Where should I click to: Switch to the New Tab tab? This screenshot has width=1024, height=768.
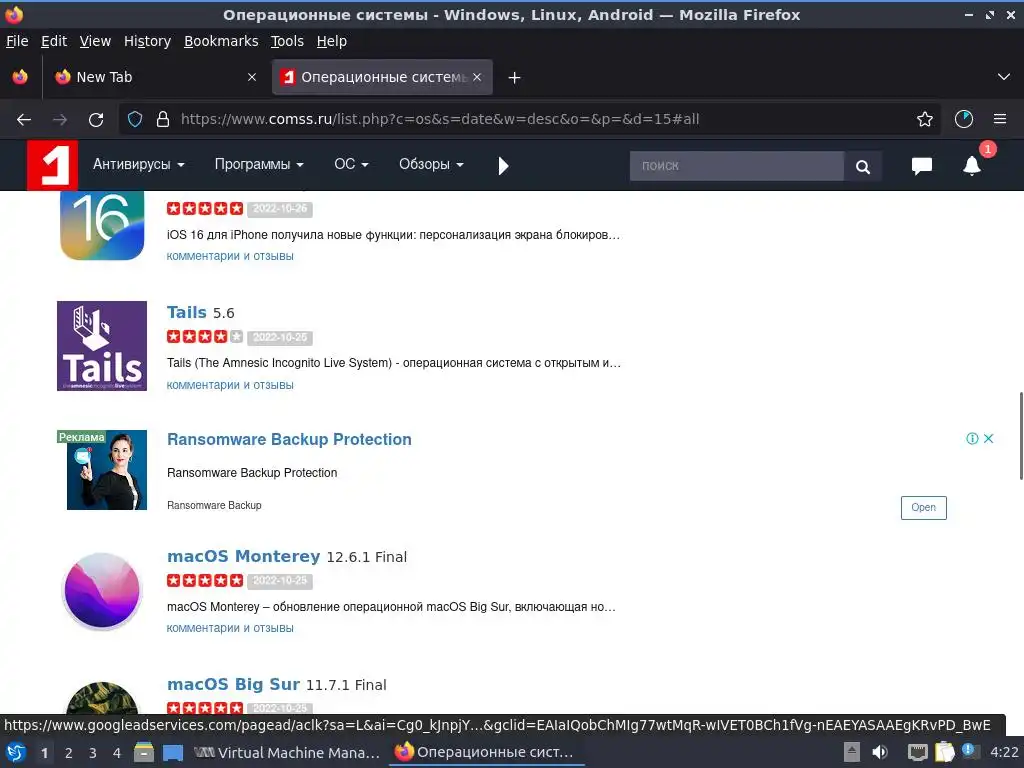pyautogui.click(x=155, y=77)
